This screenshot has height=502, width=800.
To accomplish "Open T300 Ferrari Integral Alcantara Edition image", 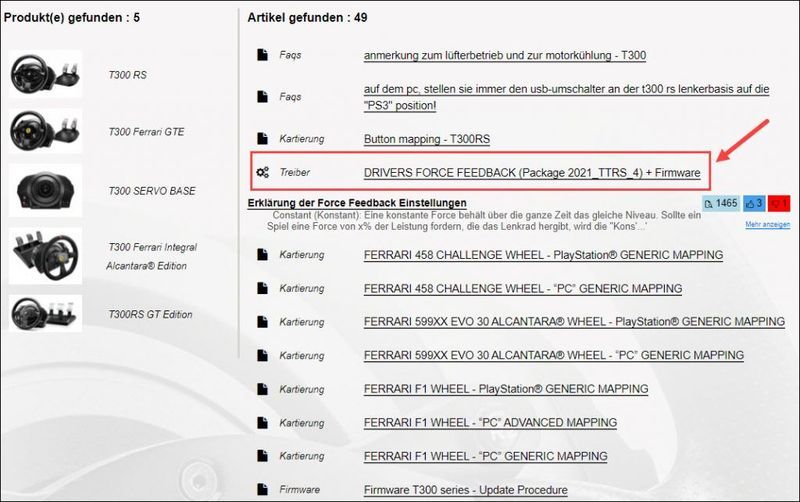I will point(45,256).
